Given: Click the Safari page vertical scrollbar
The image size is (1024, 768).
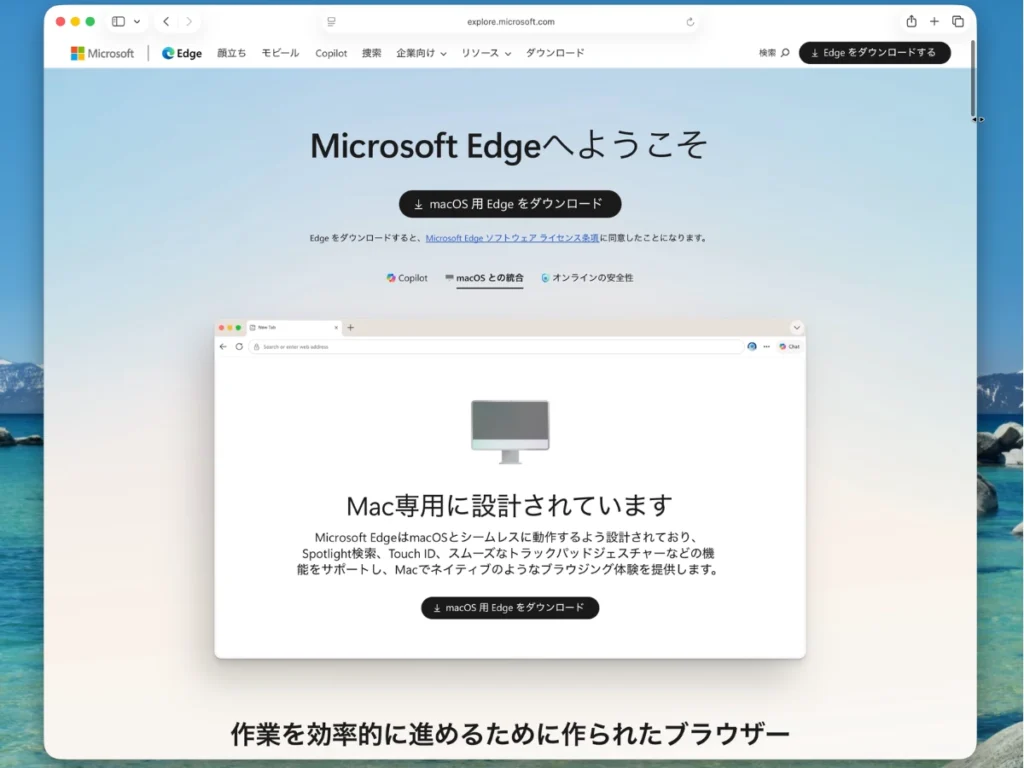Looking at the screenshot, I should pyautogui.click(x=973, y=78).
